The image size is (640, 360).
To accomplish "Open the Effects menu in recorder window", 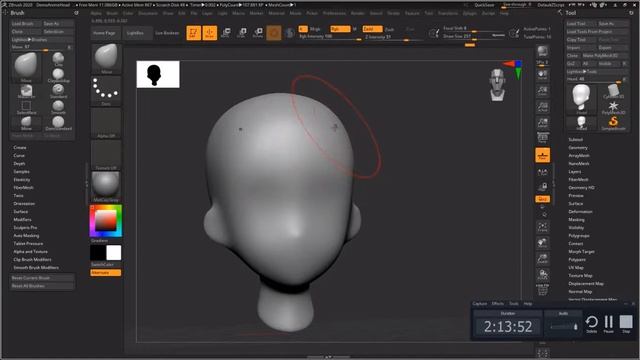I will pyautogui.click(x=498, y=304).
